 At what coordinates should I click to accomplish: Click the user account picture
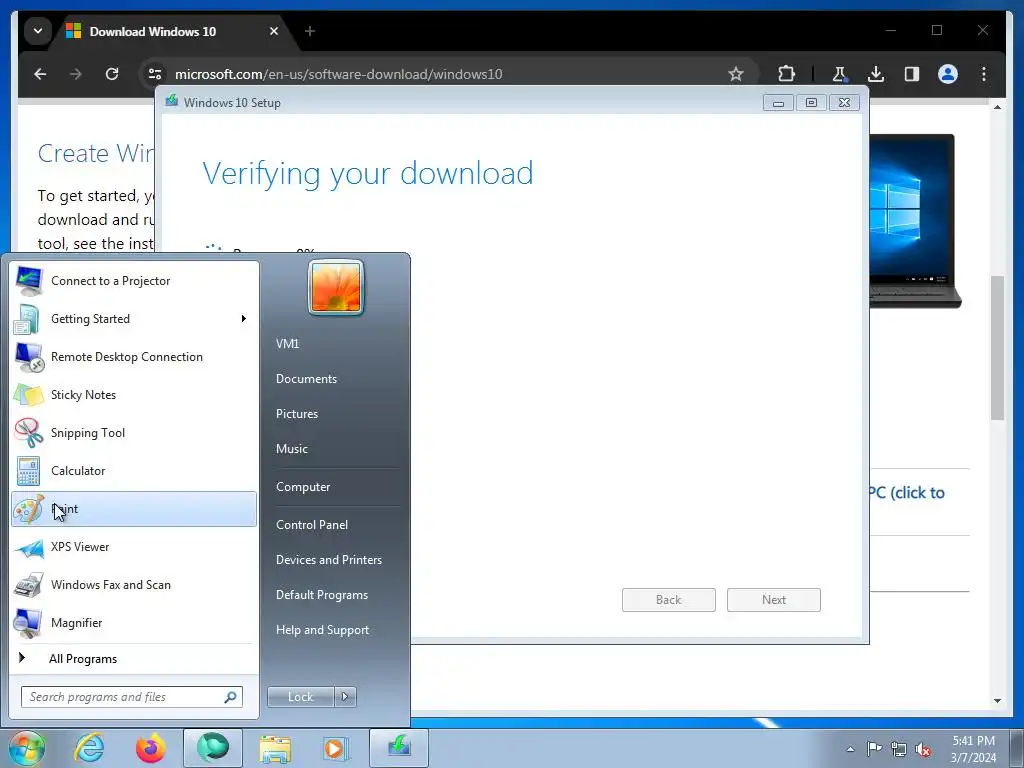(x=336, y=287)
